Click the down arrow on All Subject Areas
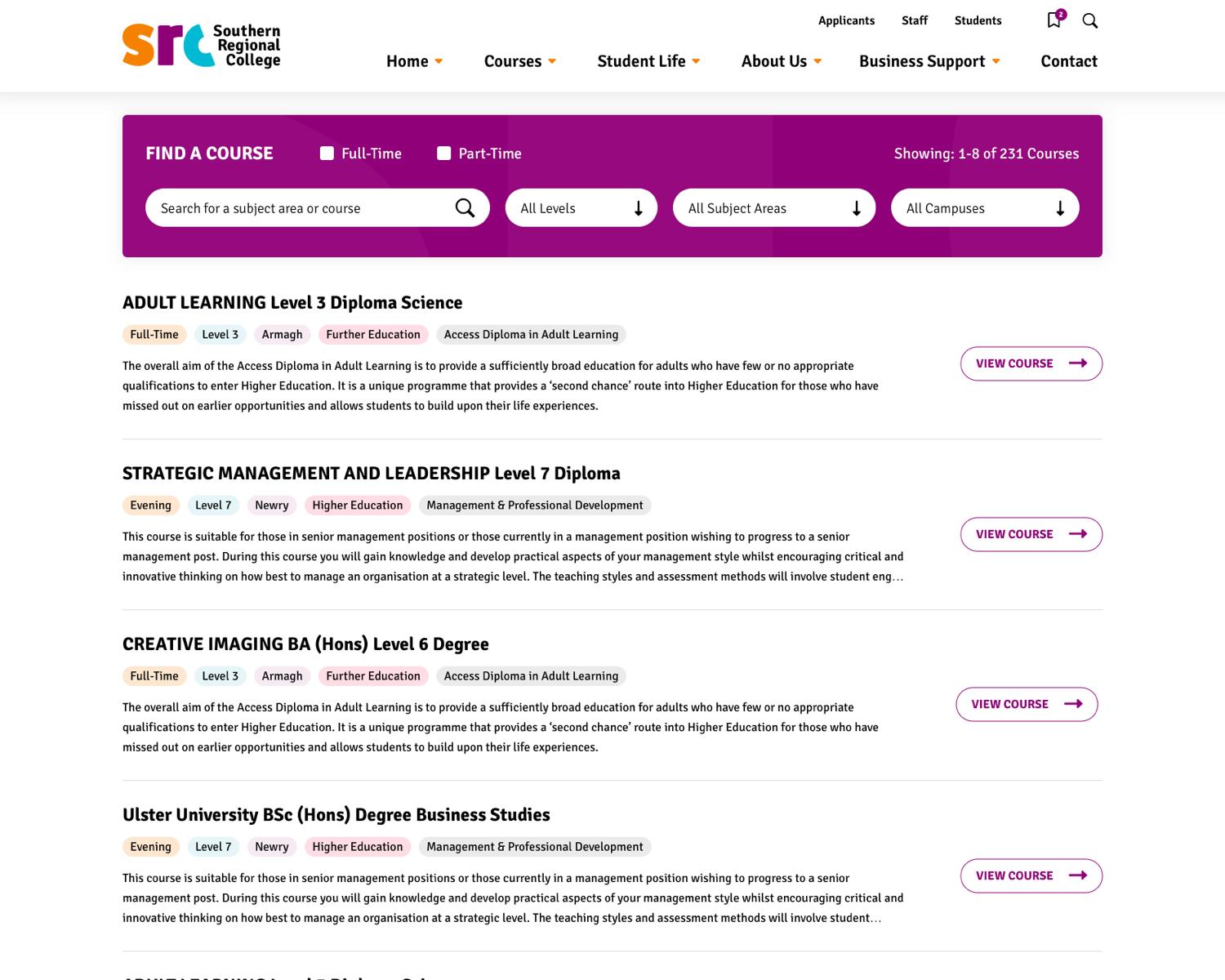 (857, 207)
